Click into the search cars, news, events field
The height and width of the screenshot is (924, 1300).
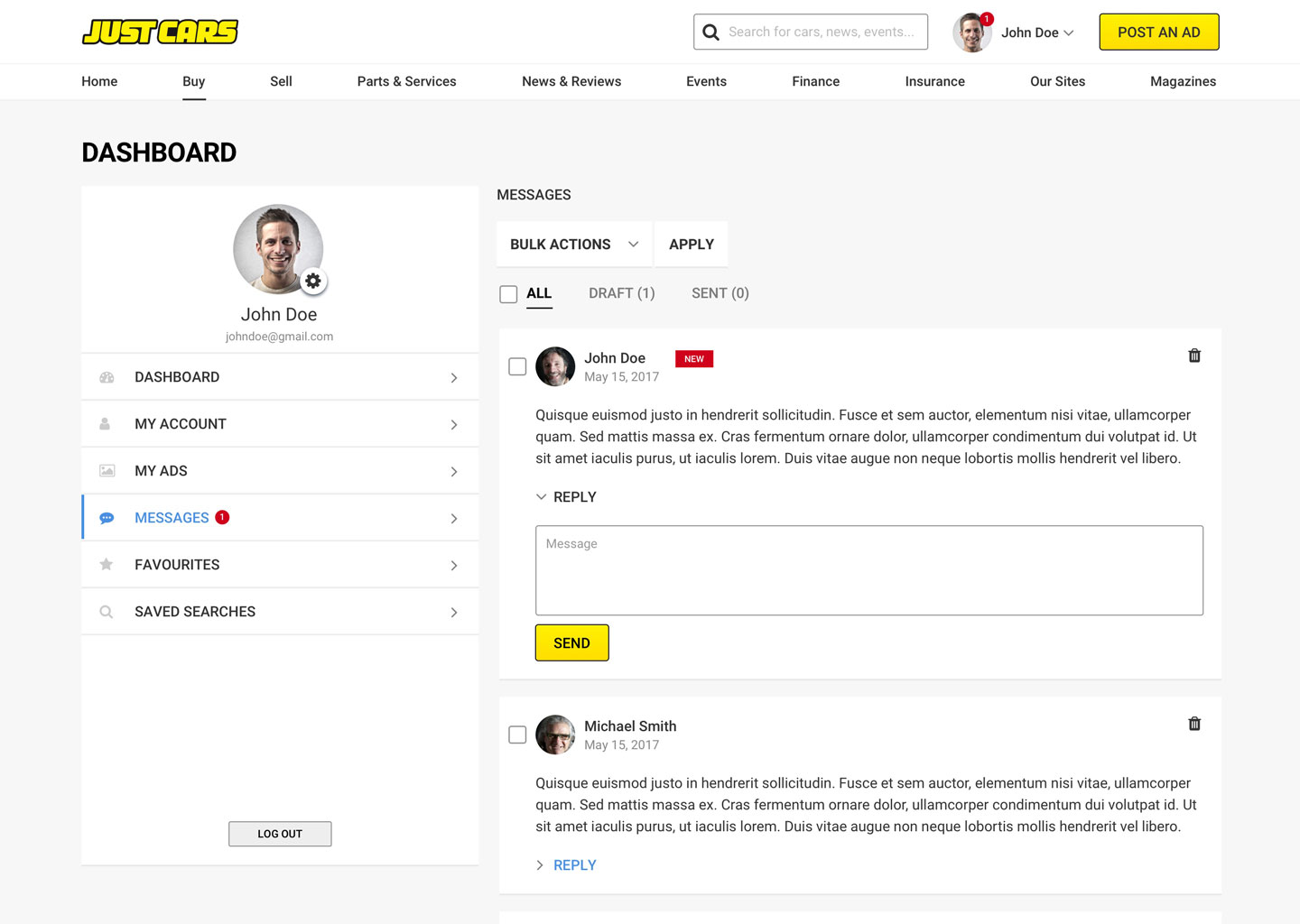tap(811, 32)
